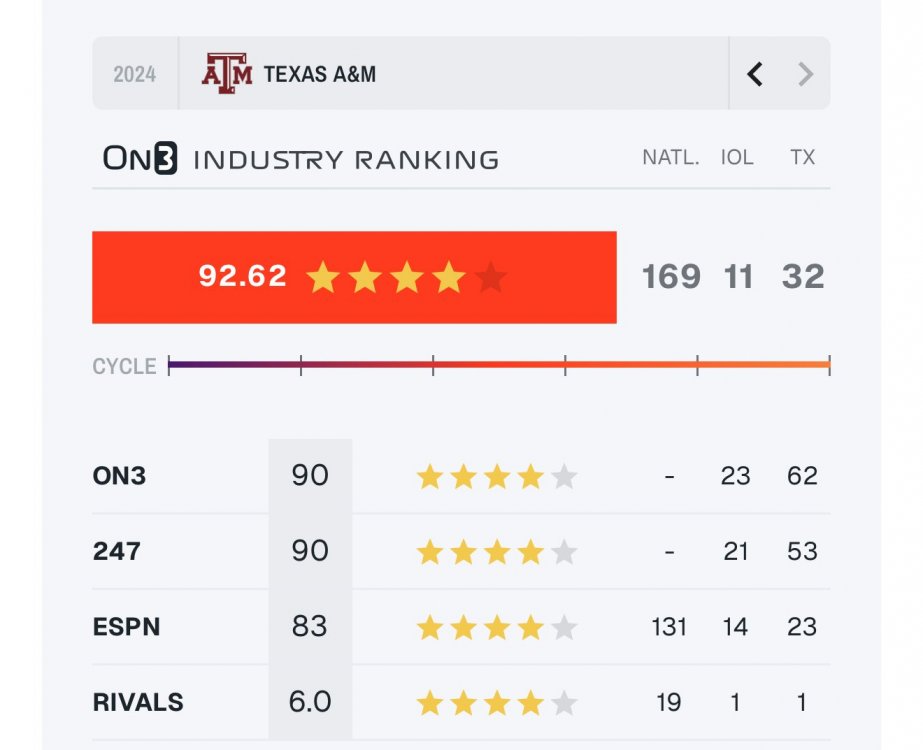Click the 247 ranking row label
Viewport: 923px width, 750px height.
116,551
